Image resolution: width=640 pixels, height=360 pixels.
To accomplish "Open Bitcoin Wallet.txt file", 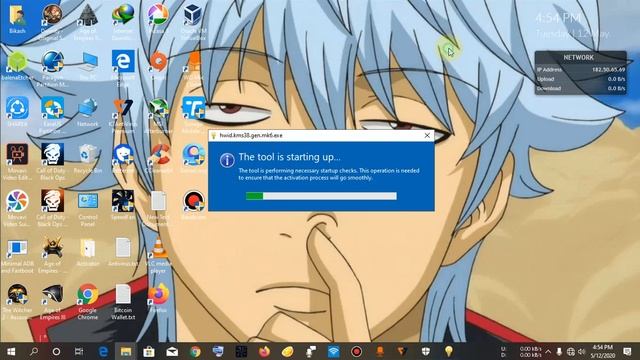I will tap(123, 302).
